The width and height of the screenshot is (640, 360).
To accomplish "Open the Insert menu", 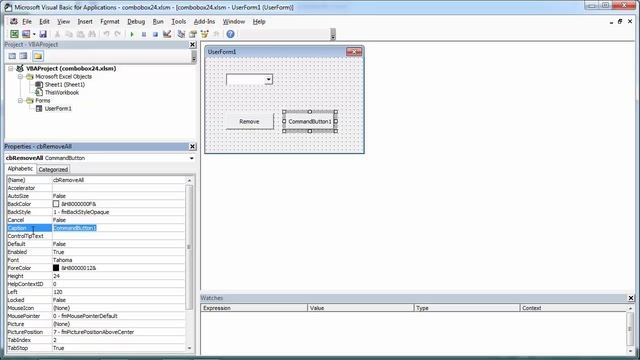I will [85, 22].
